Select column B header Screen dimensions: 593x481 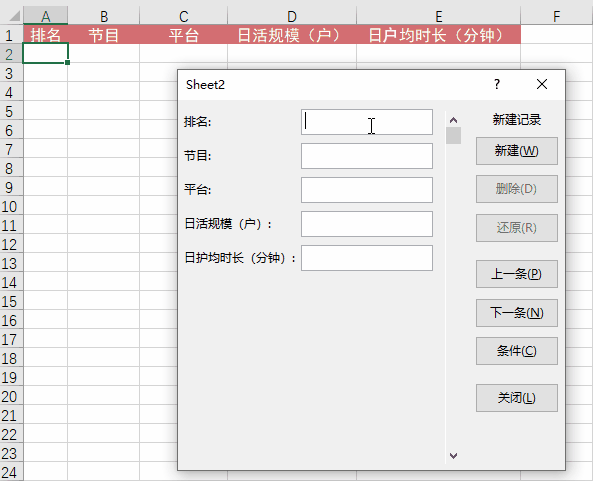(104, 16)
